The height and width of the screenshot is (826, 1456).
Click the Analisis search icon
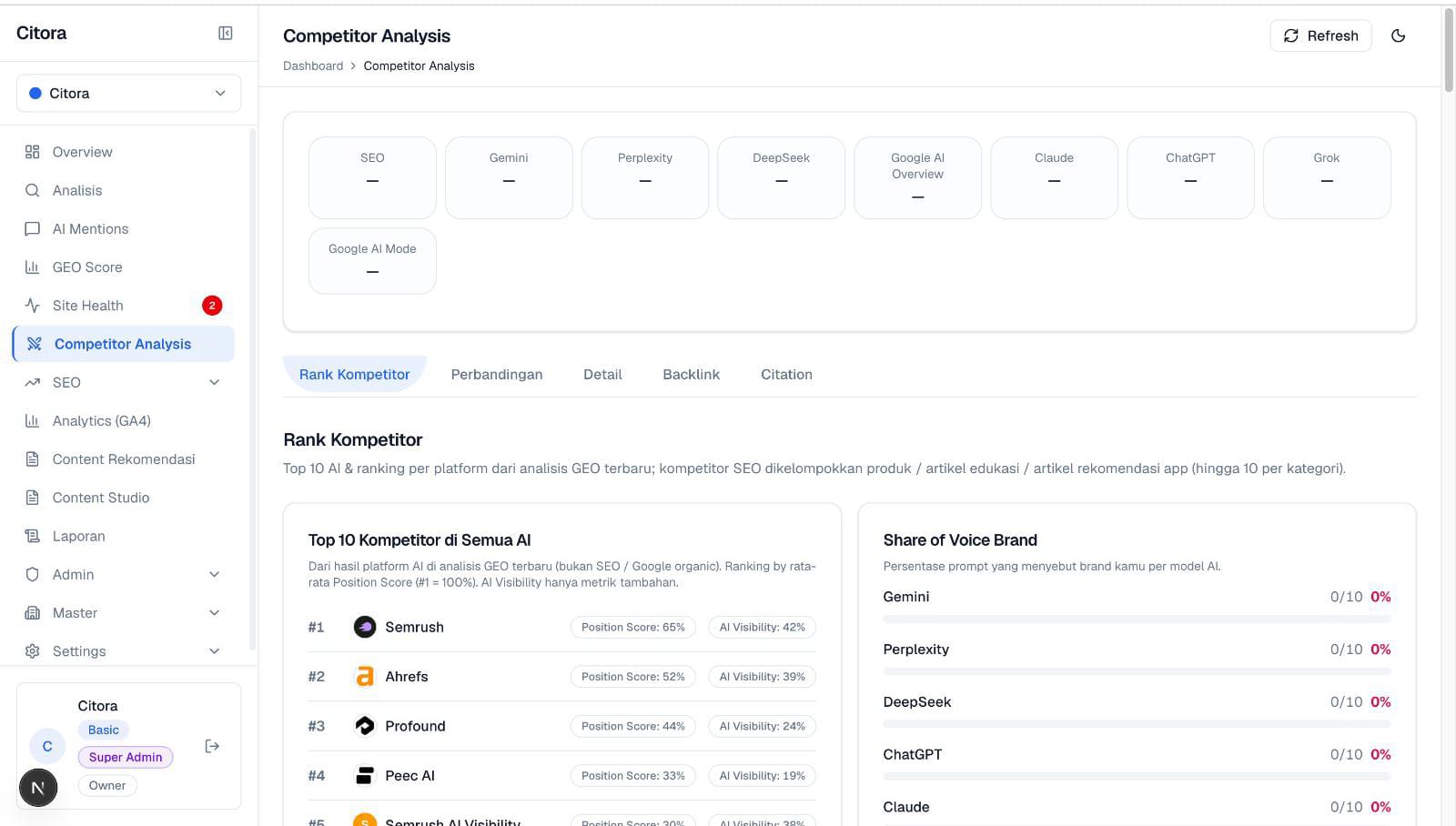(33, 190)
